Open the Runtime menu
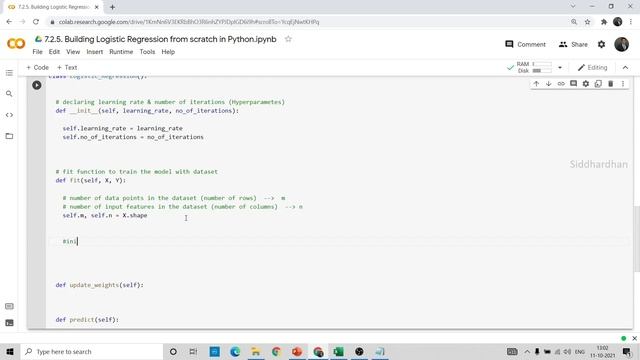The width and height of the screenshot is (640, 360). pyautogui.click(x=121, y=52)
